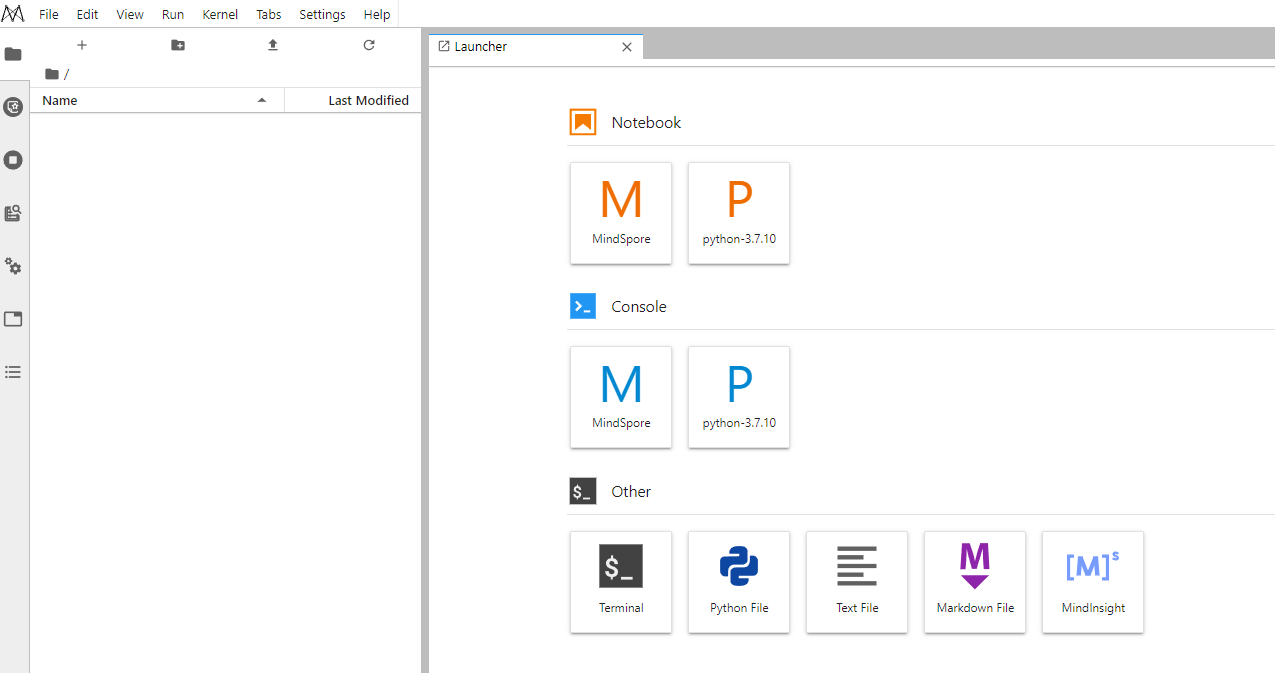Viewport: 1275px width, 673px height.
Task: Open the Git extension sidebar icon
Action: click(13, 107)
